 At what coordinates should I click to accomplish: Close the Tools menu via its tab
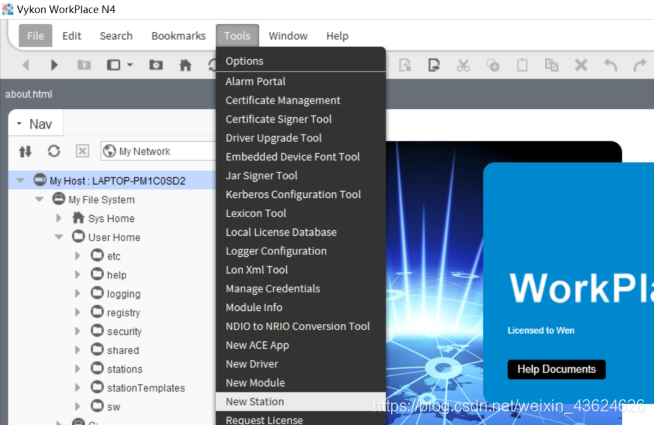pos(237,36)
